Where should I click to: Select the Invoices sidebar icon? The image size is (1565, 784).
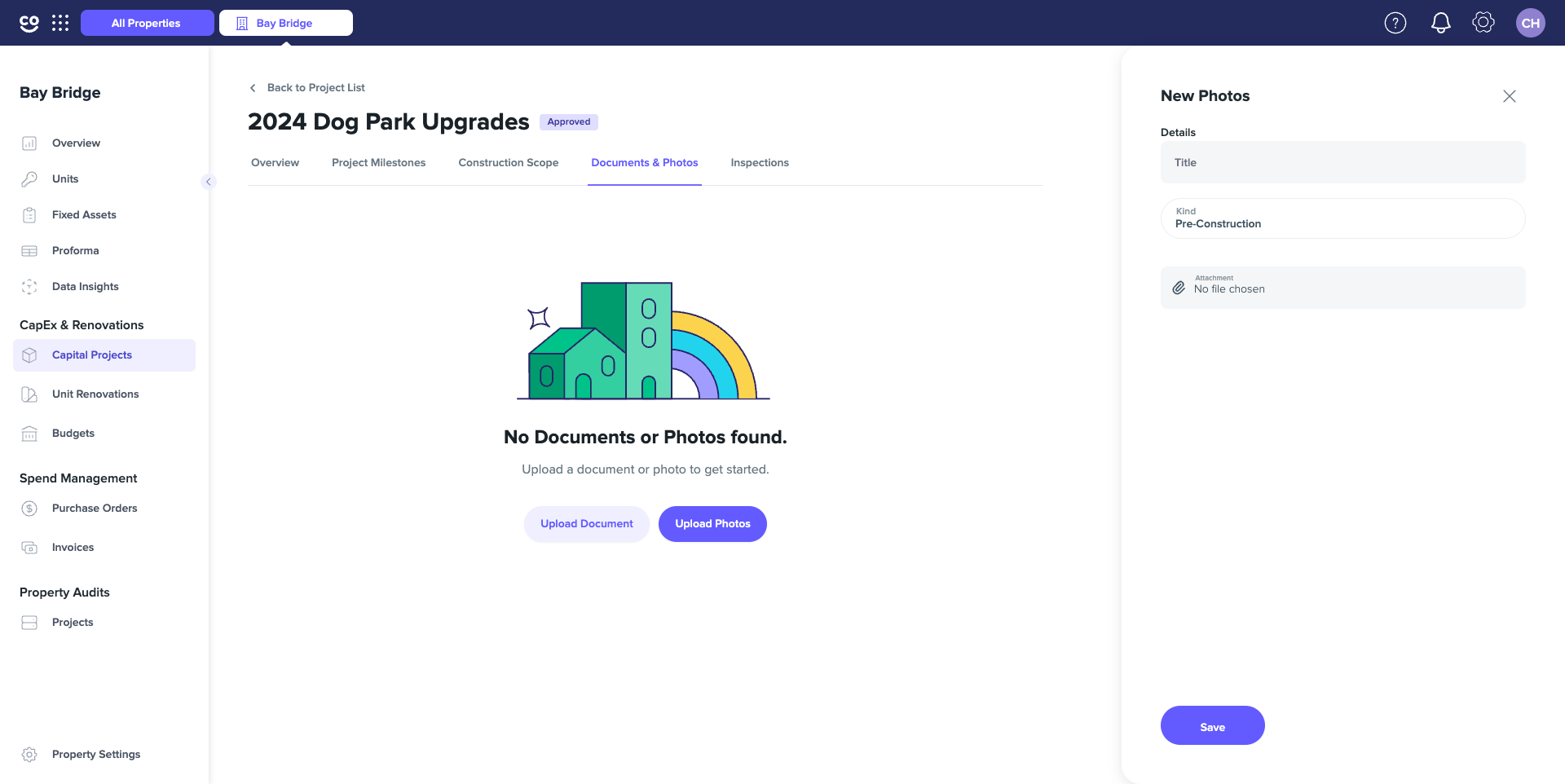click(29, 547)
